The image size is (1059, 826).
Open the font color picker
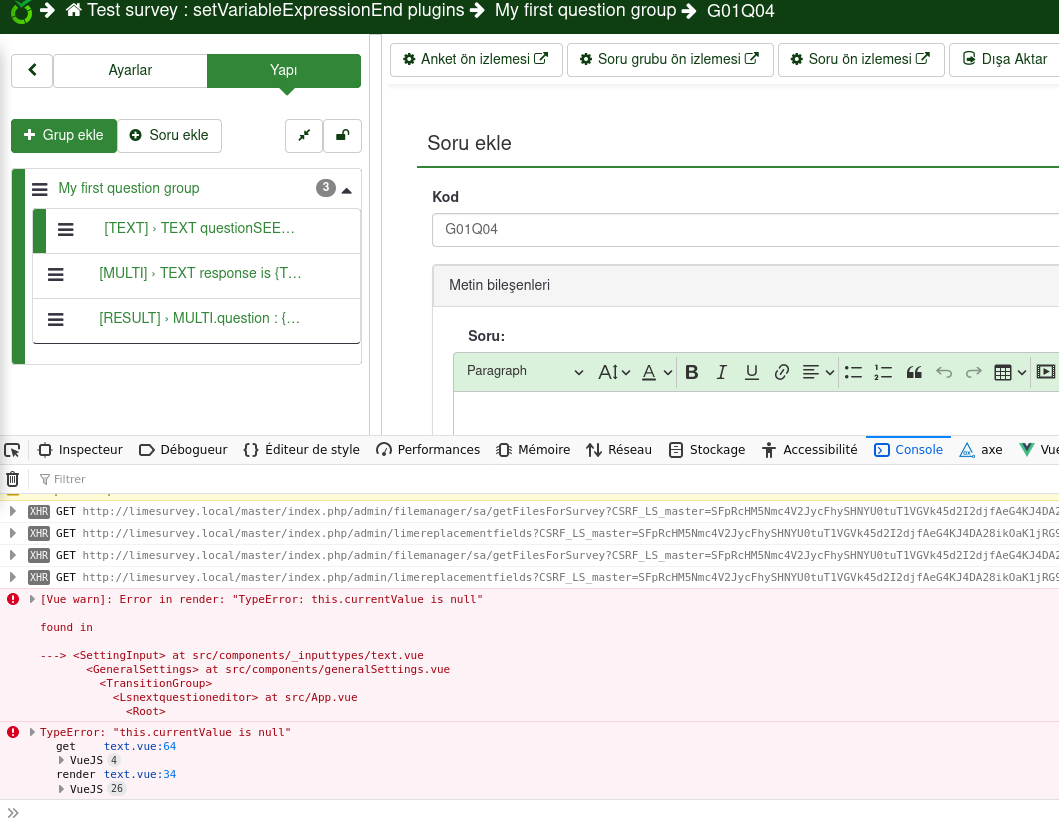click(x=656, y=372)
